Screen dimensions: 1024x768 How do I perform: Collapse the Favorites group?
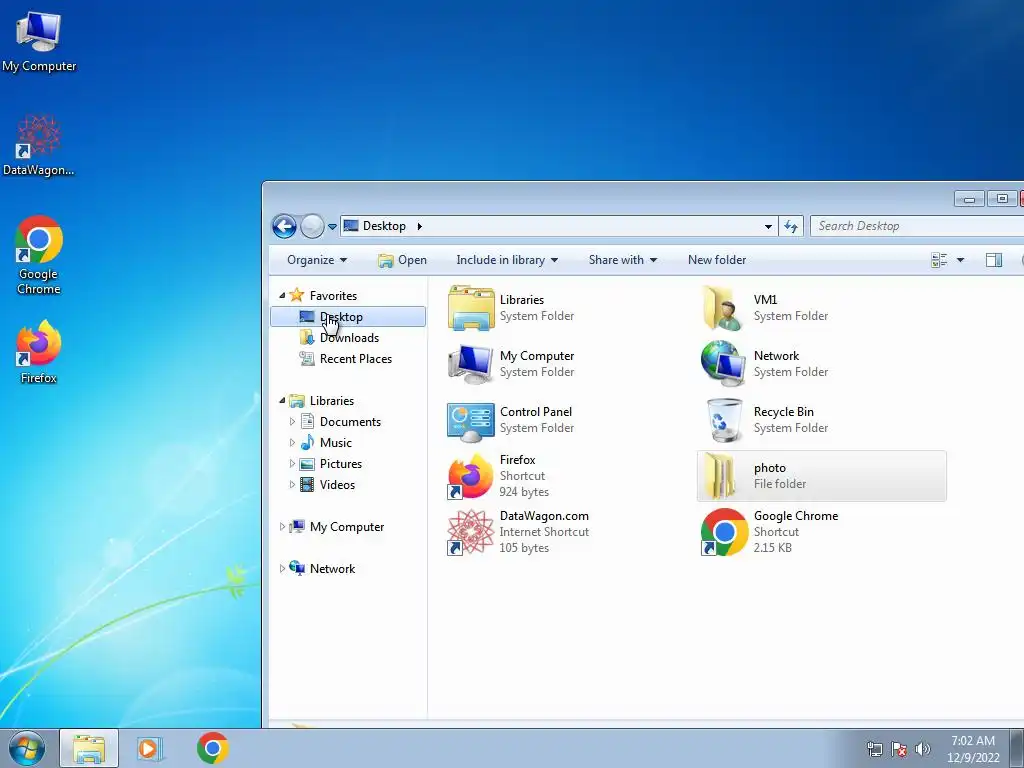(282, 296)
